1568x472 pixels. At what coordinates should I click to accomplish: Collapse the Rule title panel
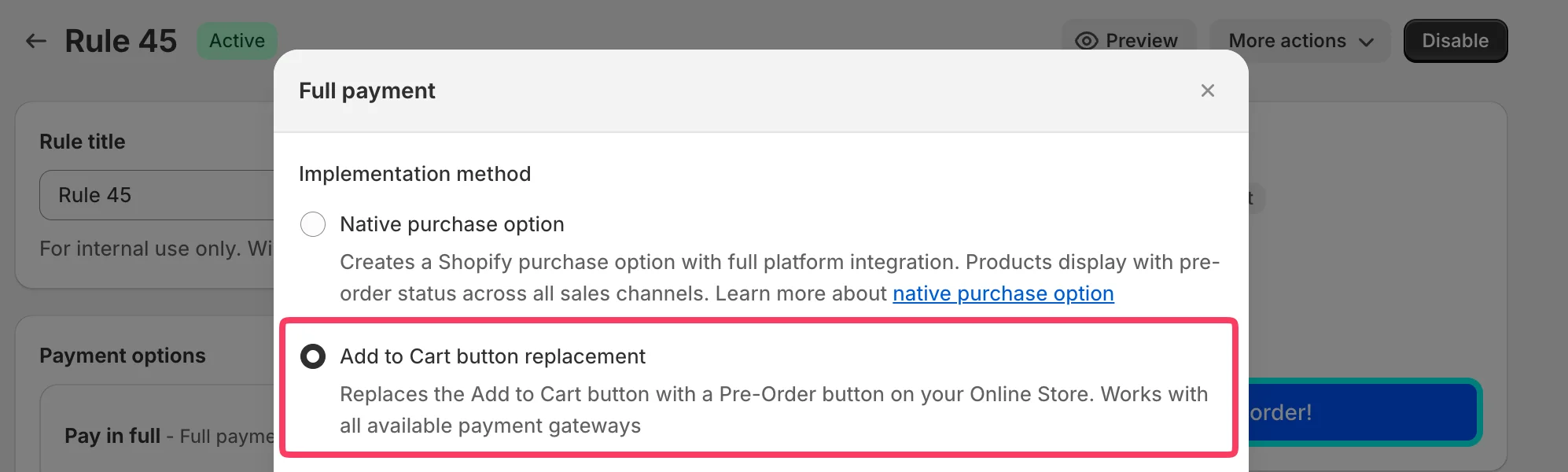click(83, 141)
